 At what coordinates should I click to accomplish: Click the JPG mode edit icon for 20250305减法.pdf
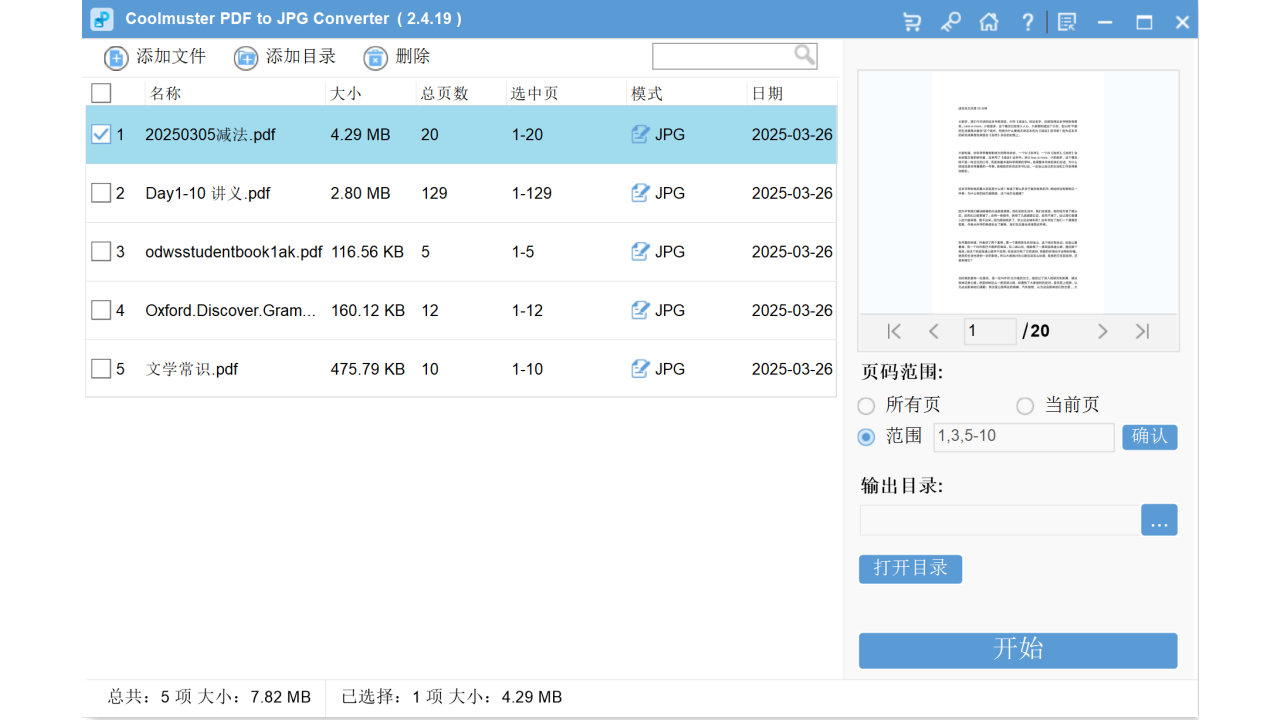coord(639,133)
